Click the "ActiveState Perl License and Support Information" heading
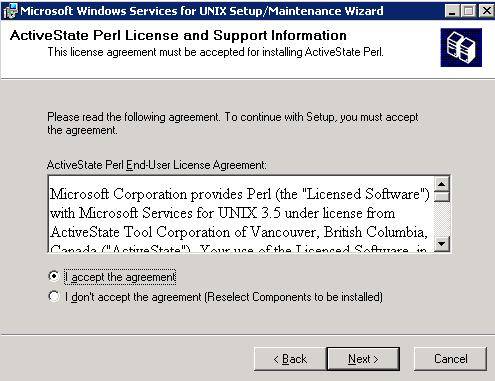 178,35
